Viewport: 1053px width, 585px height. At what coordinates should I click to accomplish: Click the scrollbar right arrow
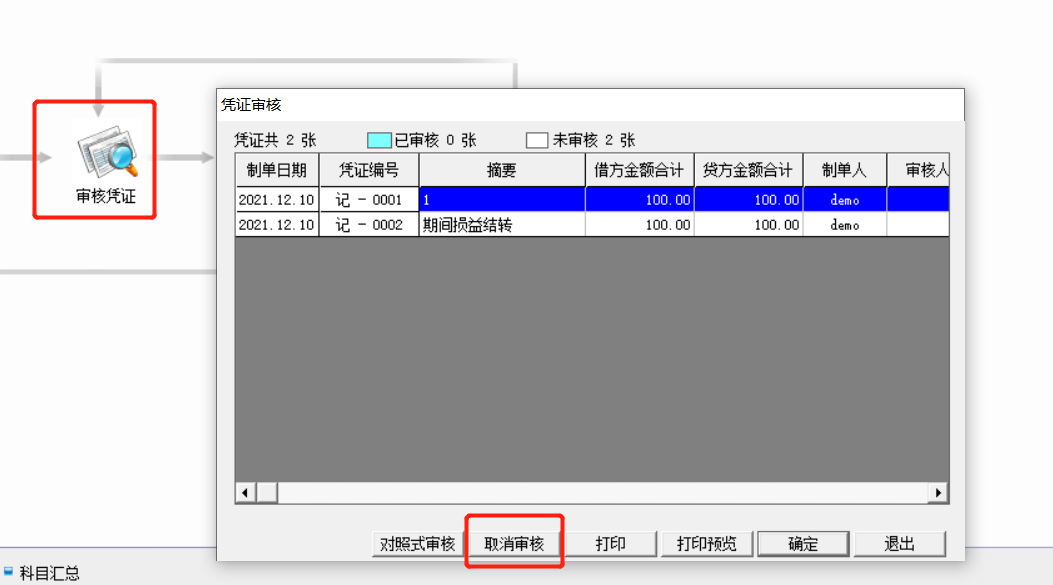coord(938,493)
